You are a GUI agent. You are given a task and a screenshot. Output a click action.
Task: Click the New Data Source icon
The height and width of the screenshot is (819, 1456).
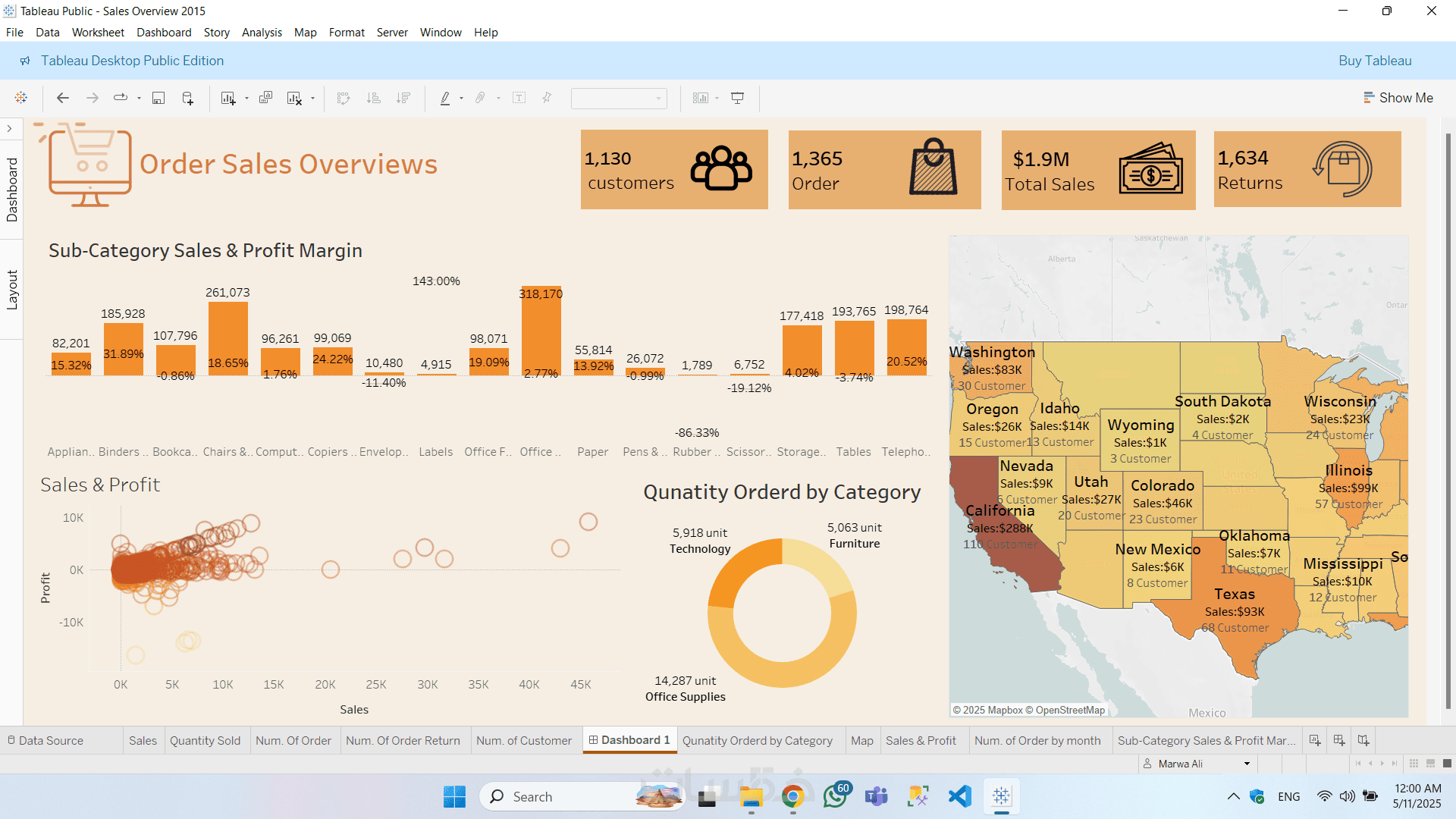point(187,98)
